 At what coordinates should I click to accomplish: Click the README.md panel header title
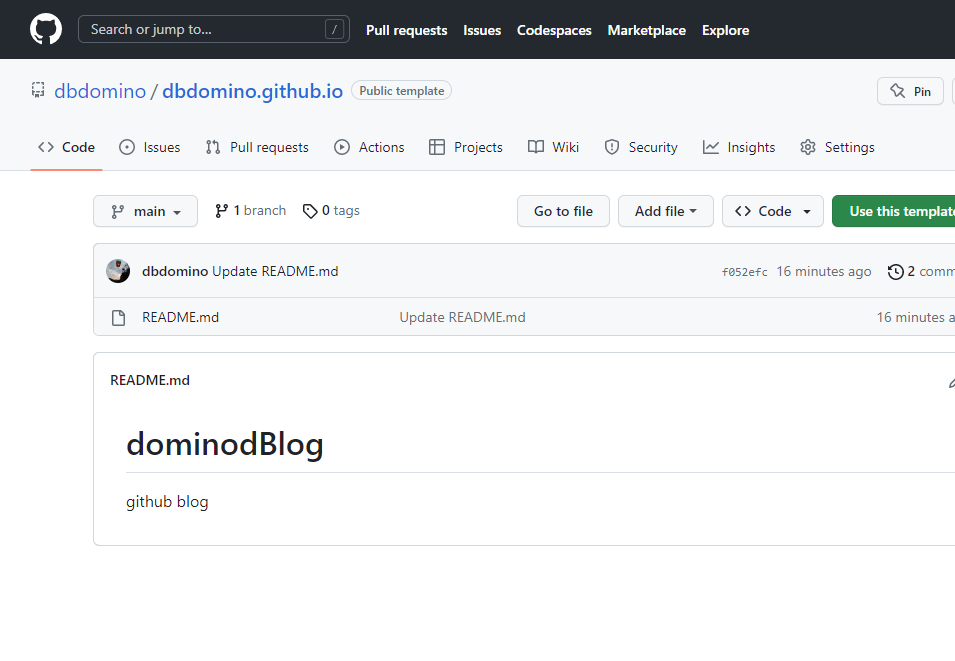tap(150, 380)
